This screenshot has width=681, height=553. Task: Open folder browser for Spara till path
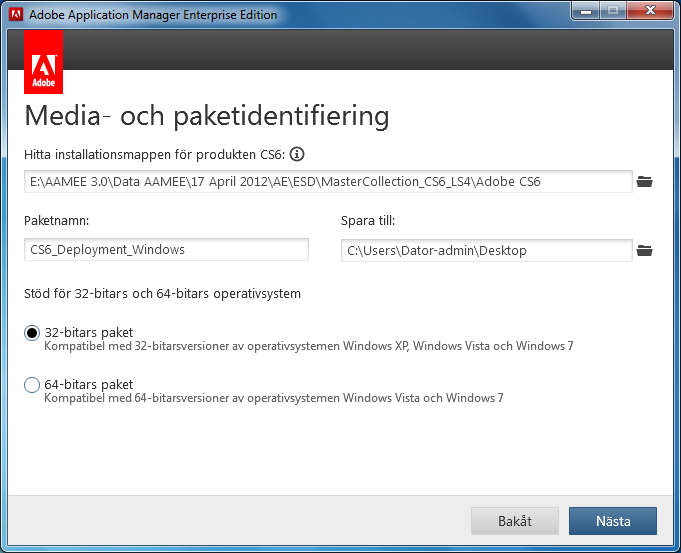pyautogui.click(x=645, y=251)
